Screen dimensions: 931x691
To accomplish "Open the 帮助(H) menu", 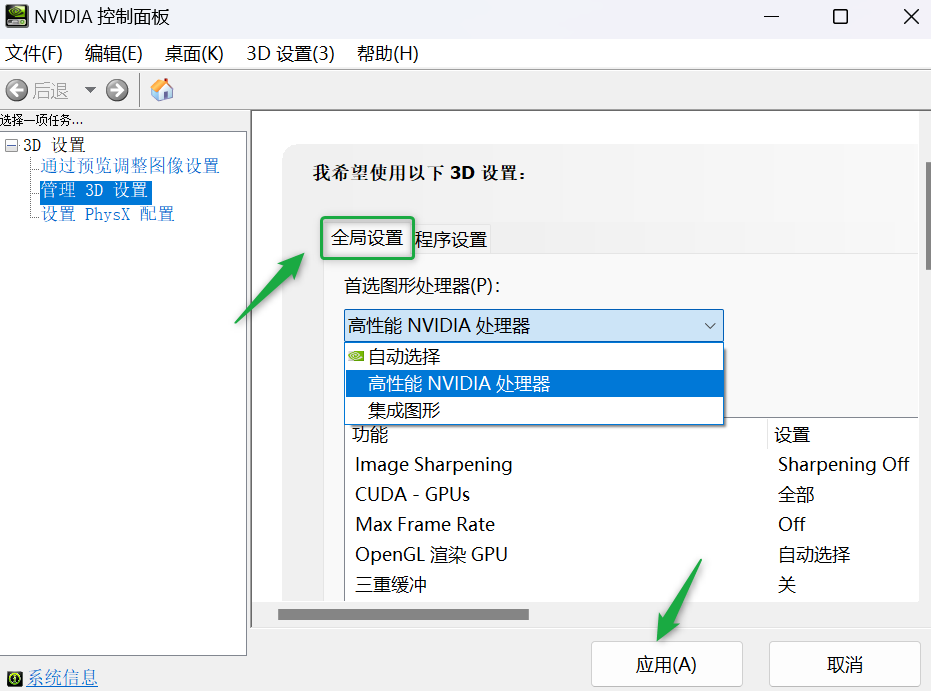I will tap(387, 54).
